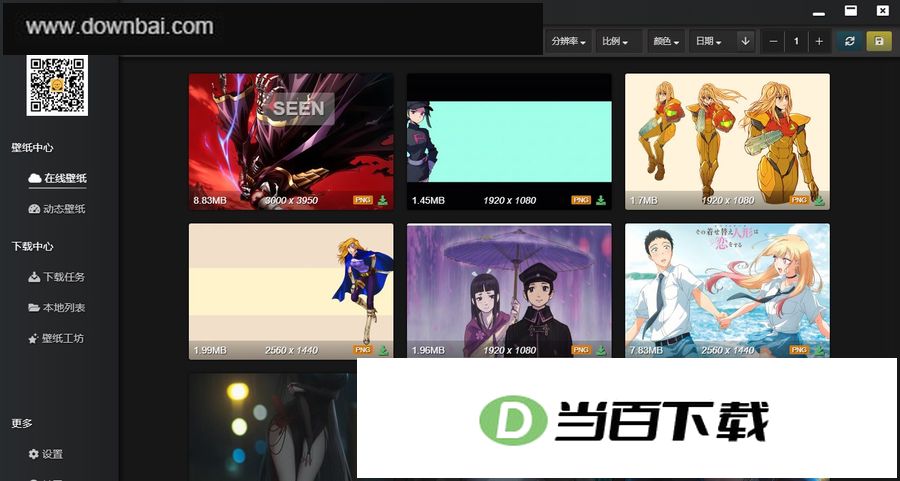
Task: Click the 8.83MB file size label
Action: coord(210,200)
